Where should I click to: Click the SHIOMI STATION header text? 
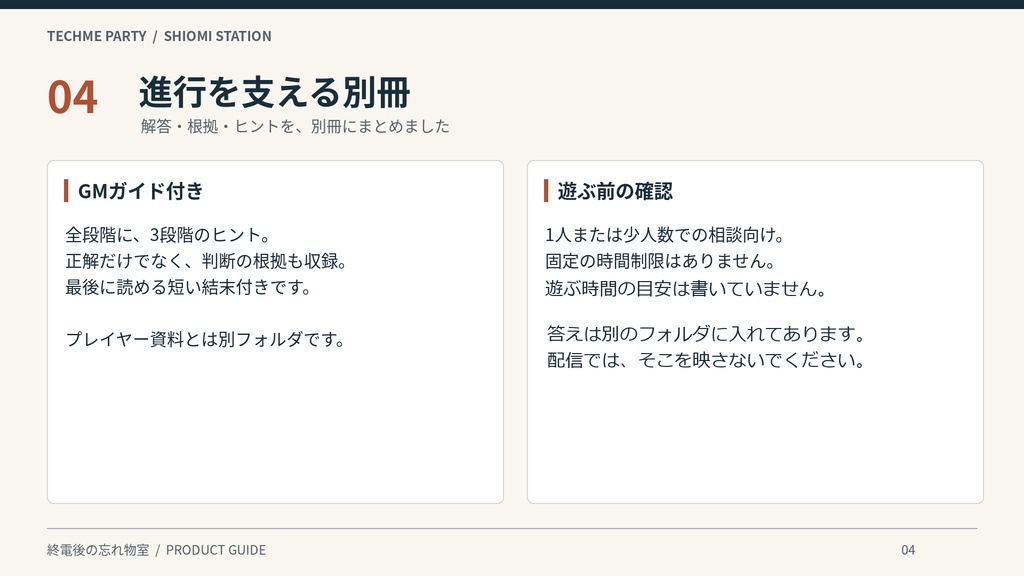pyautogui.click(x=217, y=36)
